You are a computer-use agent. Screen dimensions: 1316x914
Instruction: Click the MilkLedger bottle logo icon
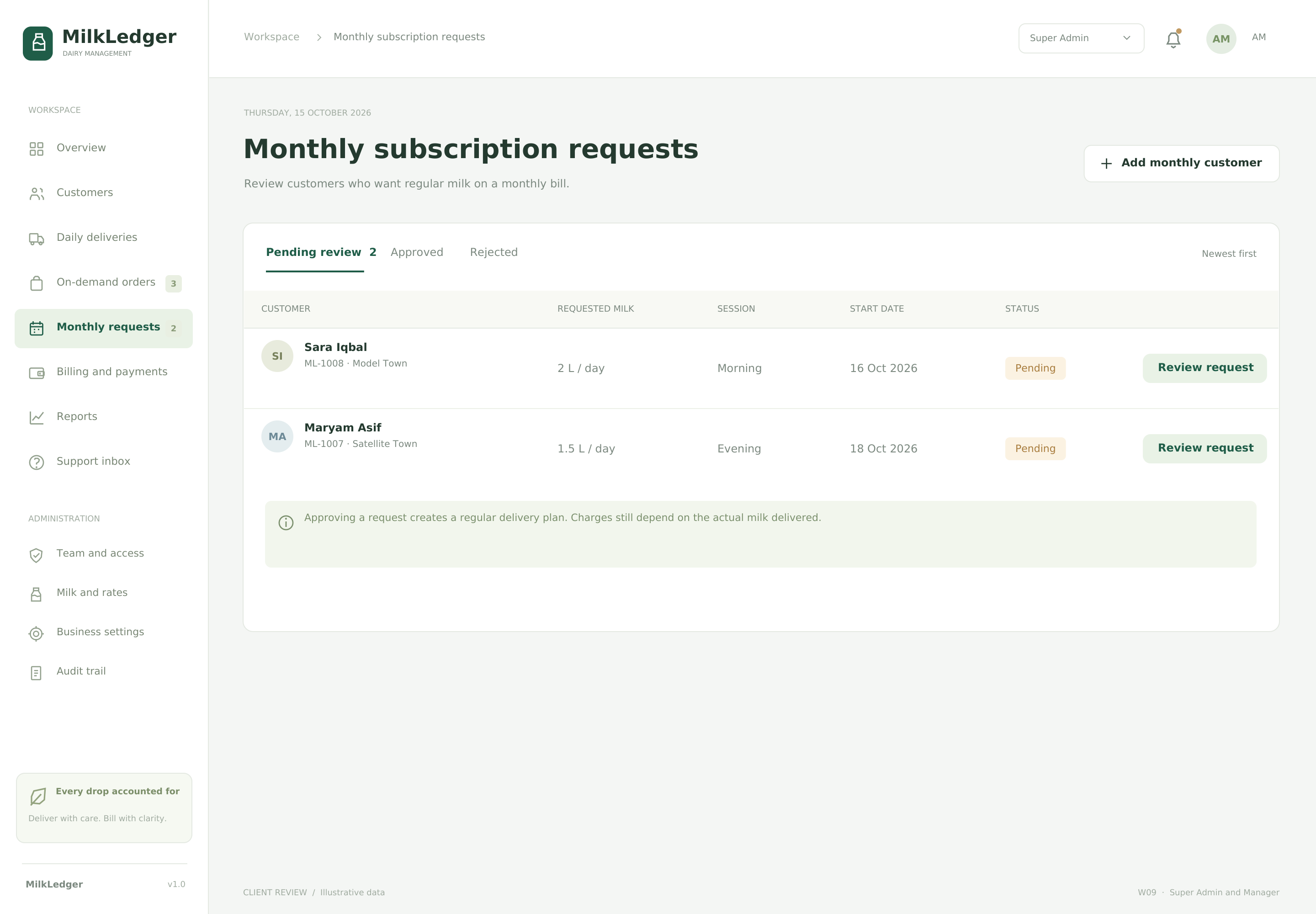coord(38,43)
